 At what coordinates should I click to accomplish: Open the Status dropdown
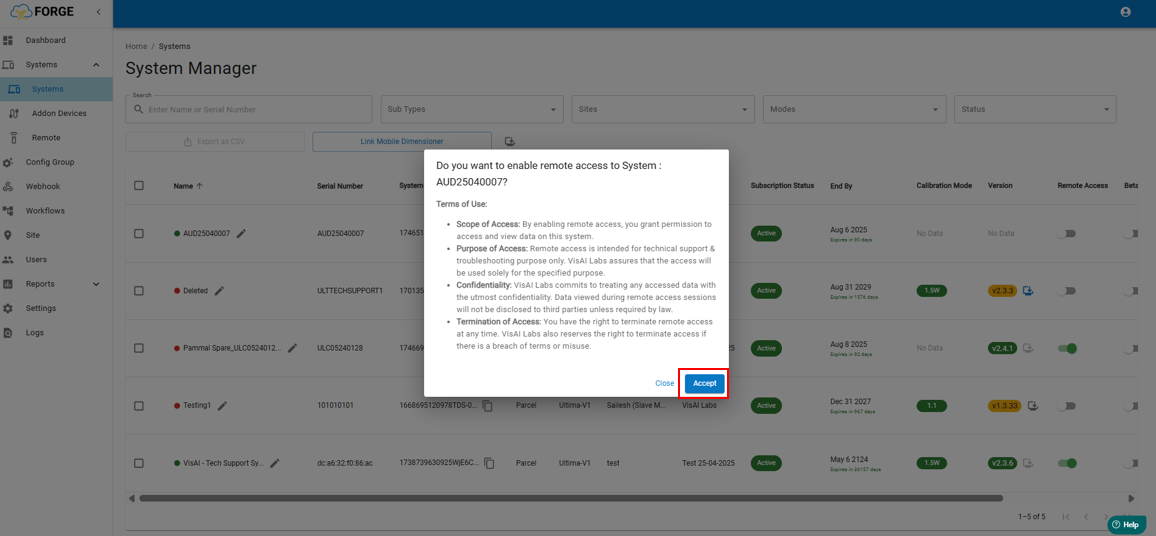[x=1035, y=109]
